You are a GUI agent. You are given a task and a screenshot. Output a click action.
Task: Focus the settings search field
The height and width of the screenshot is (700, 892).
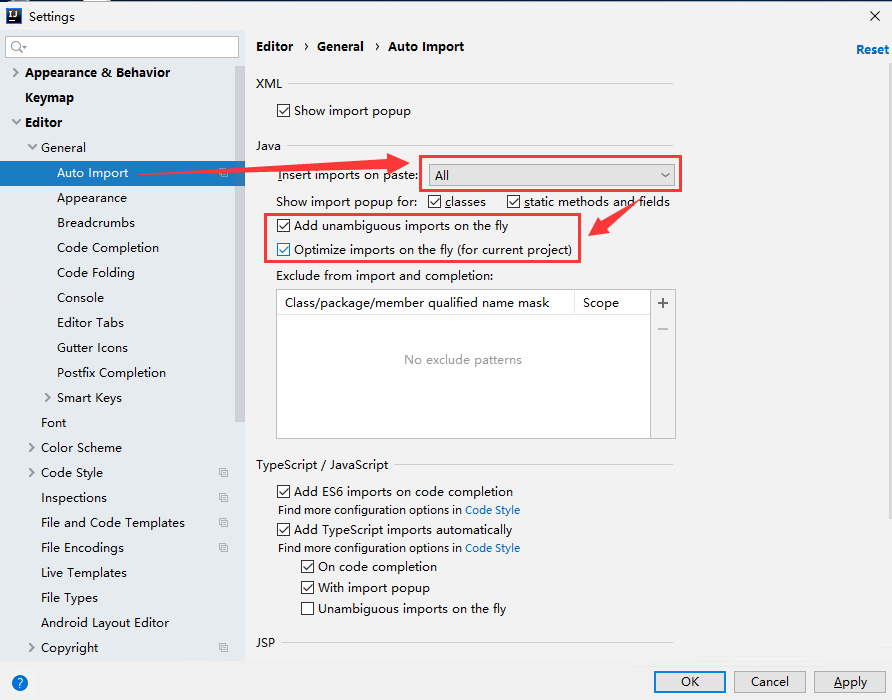click(x=122, y=47)
